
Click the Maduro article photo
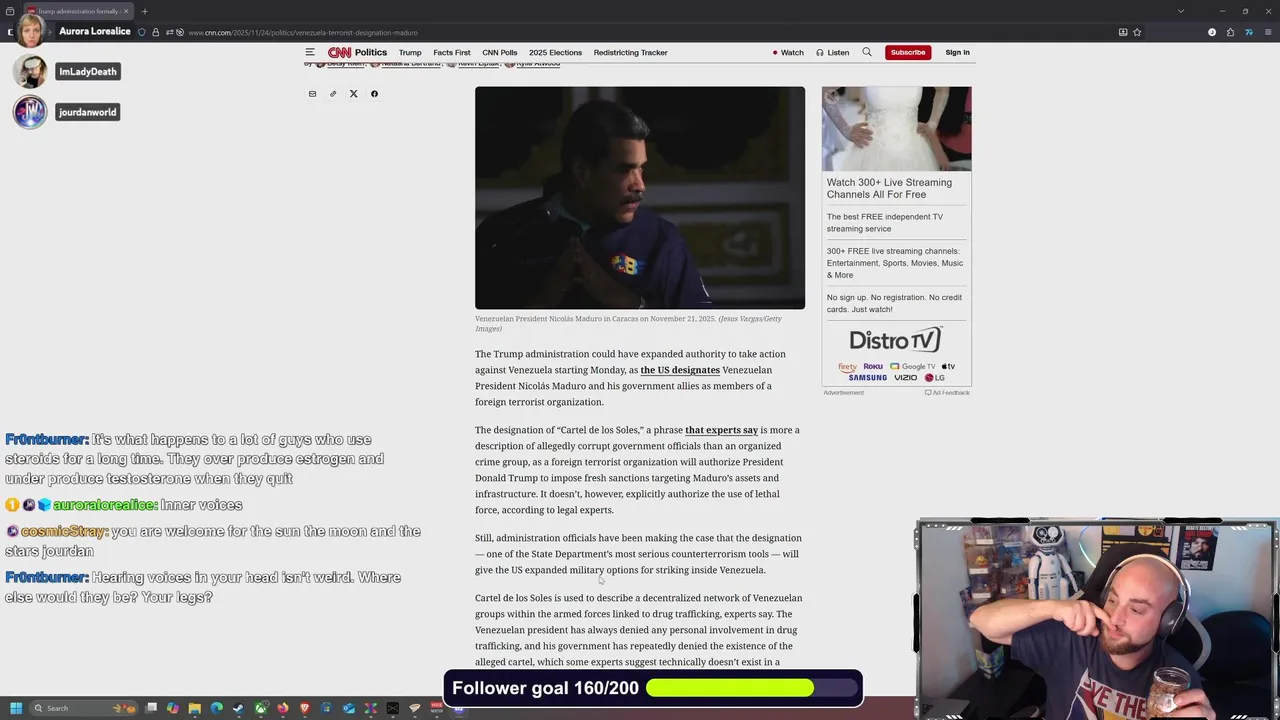tap(640, 198)
